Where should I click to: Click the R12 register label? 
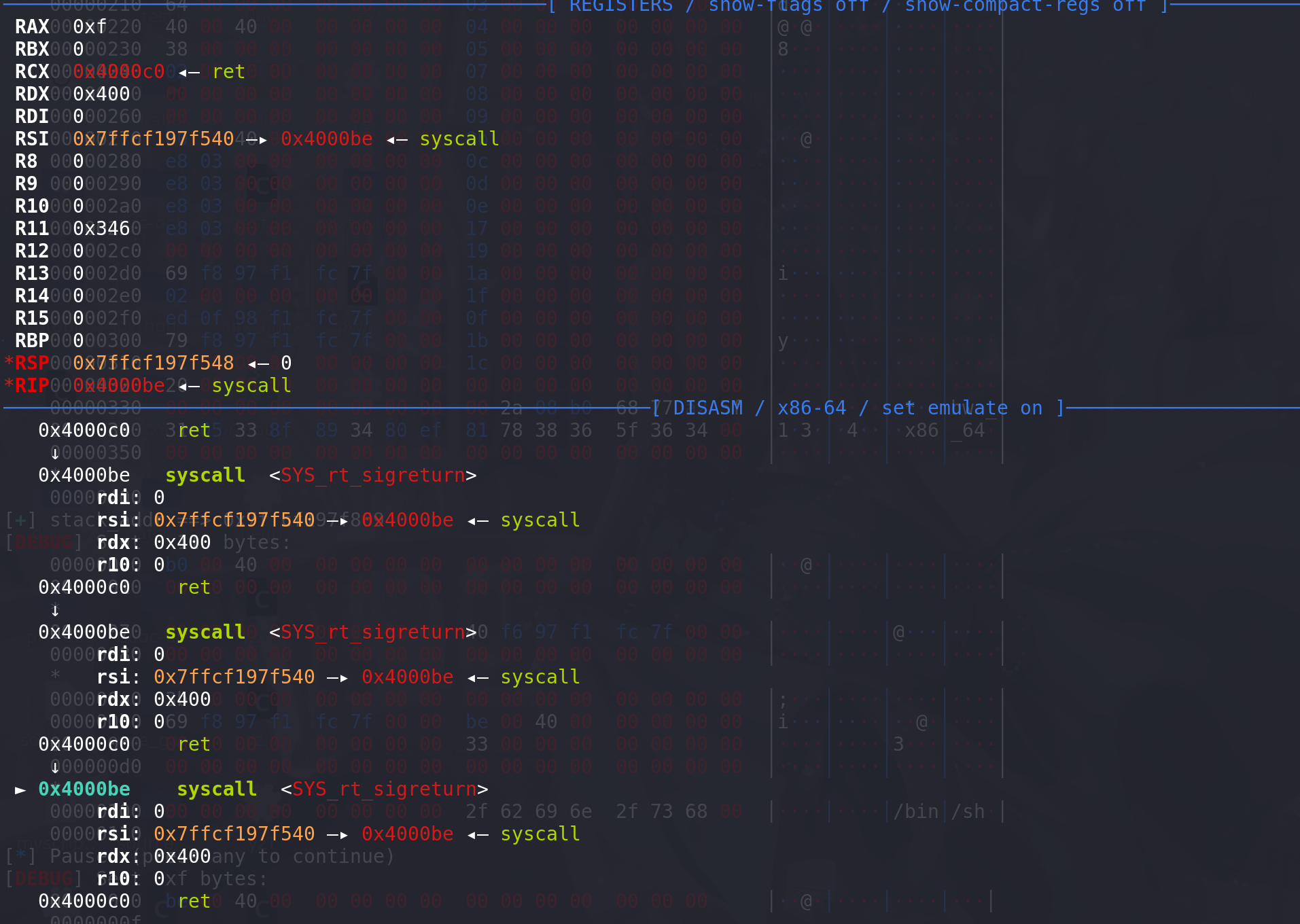tap(32, 251)
